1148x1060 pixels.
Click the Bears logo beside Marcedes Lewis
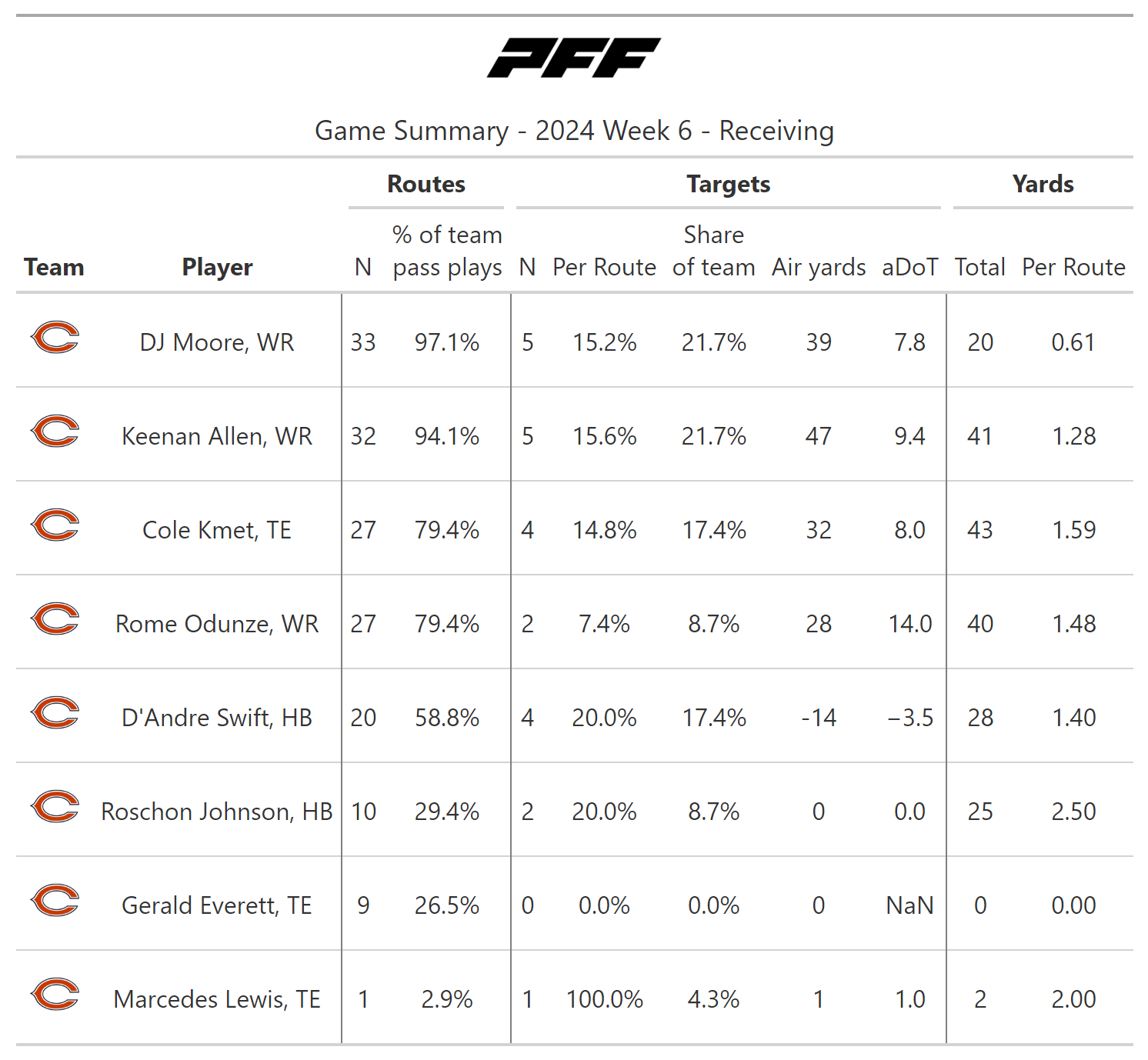pyautogui.click(x=55, y=995)
